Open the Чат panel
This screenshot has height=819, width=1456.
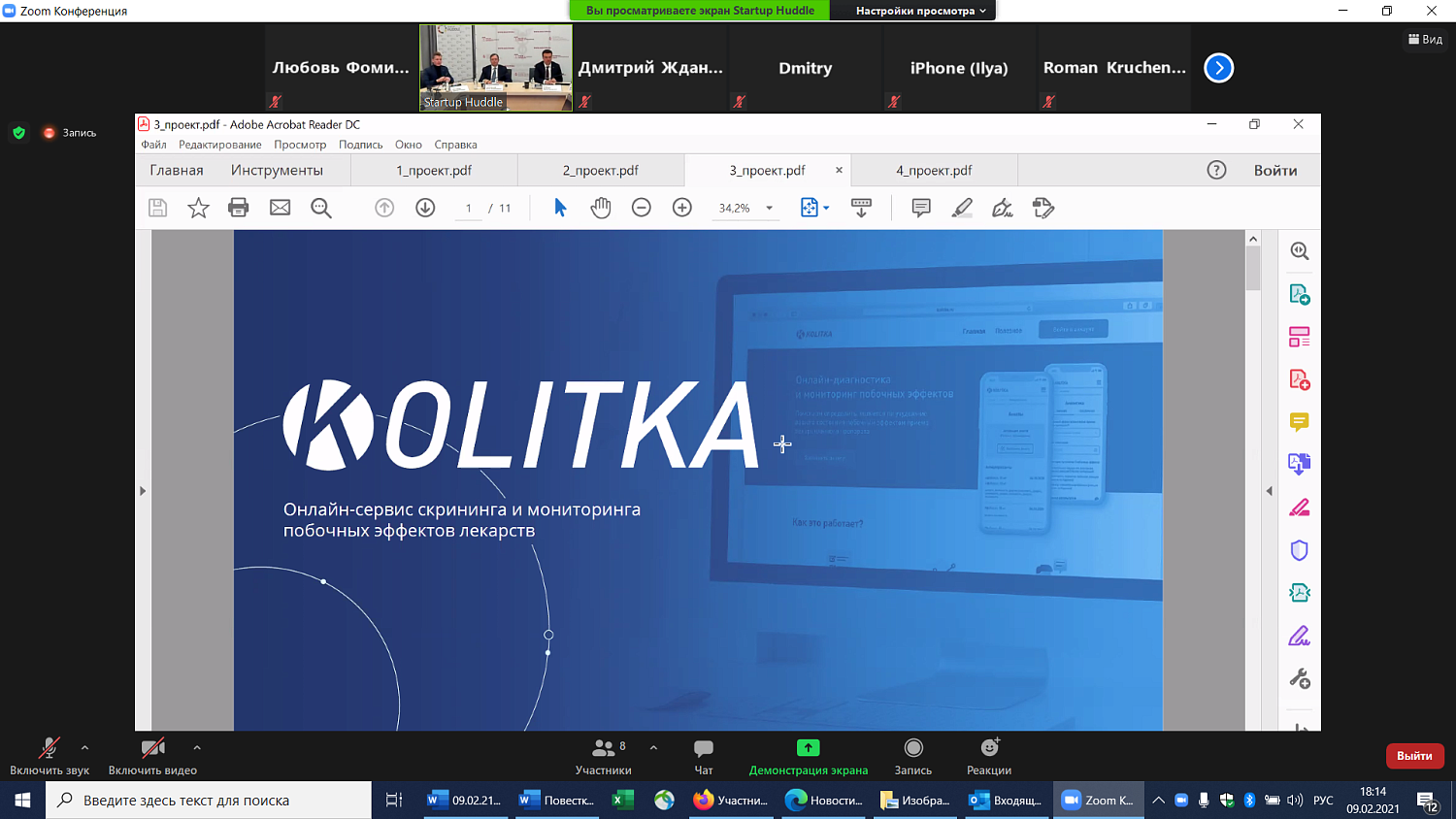tap(704, 756)
